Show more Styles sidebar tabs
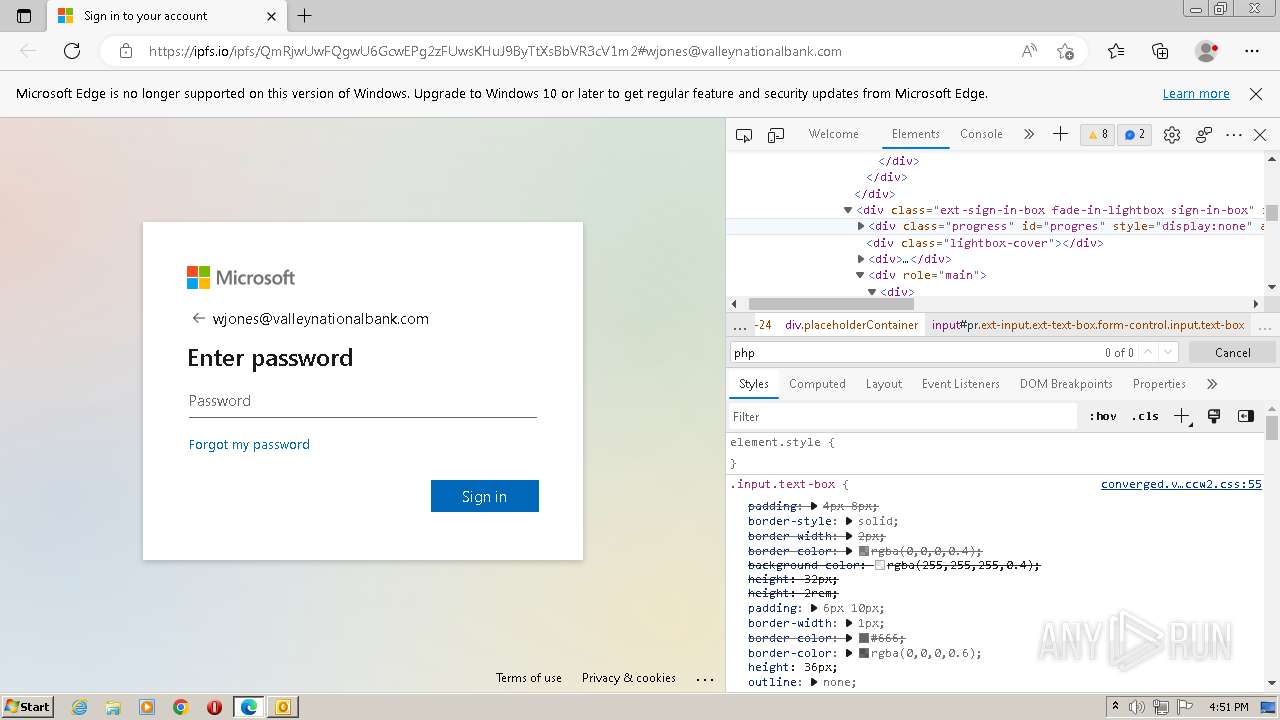The height and width of the screenshot is (720, 1280). pos(1212,384)
